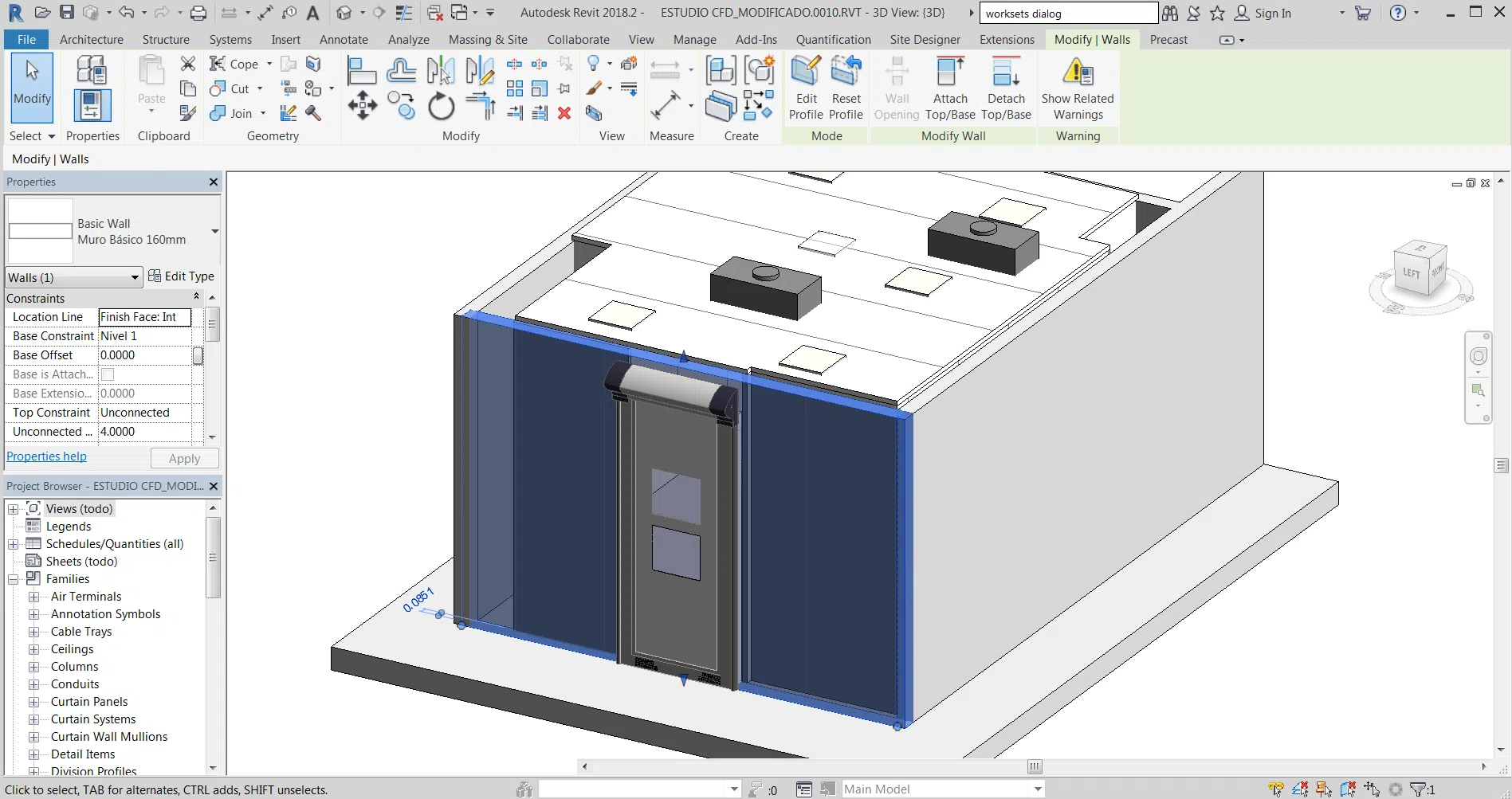Click the Align tool
The image size is (1512, 799).
point(363,70)
